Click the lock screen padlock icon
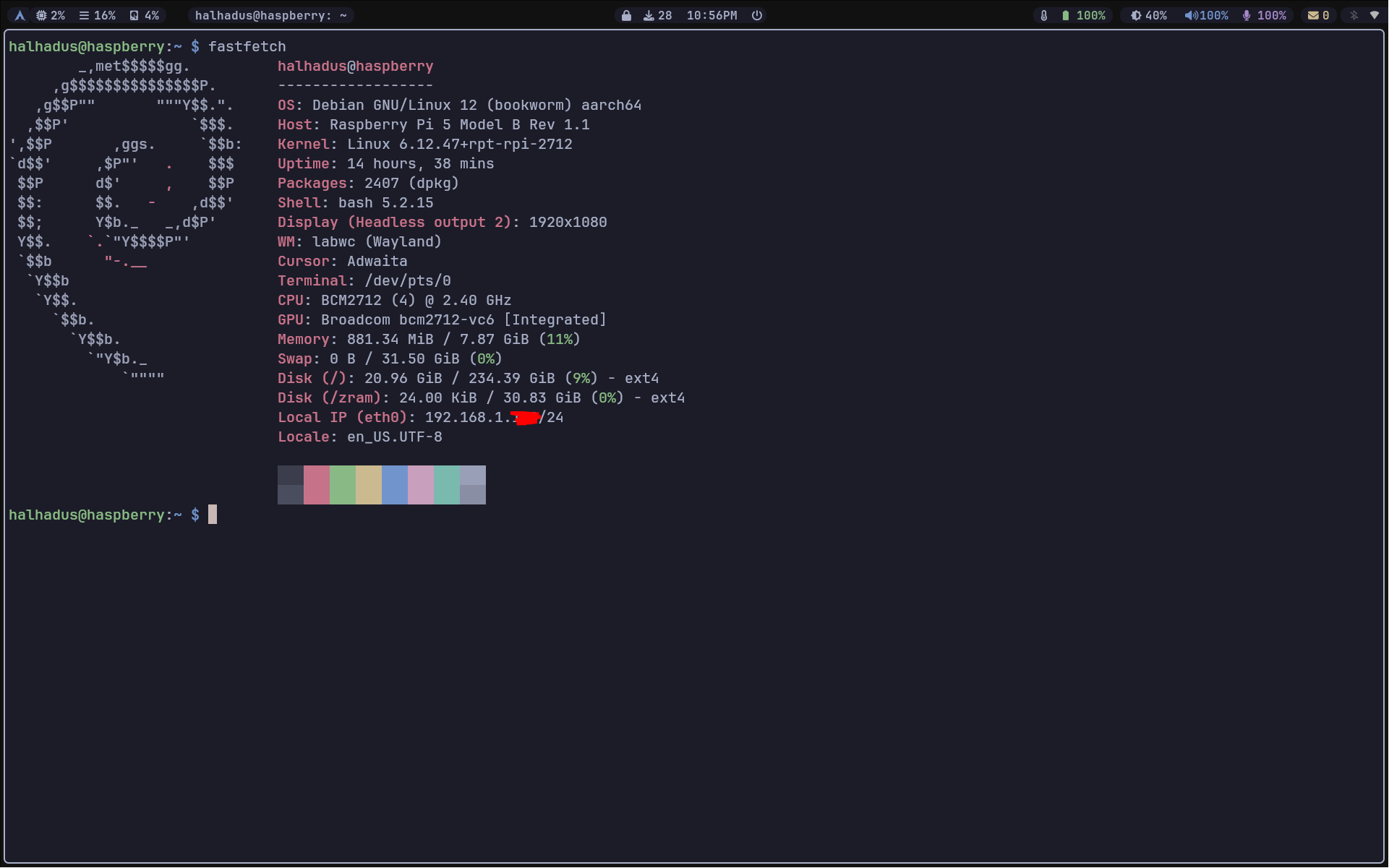 [x=626, y=15]
